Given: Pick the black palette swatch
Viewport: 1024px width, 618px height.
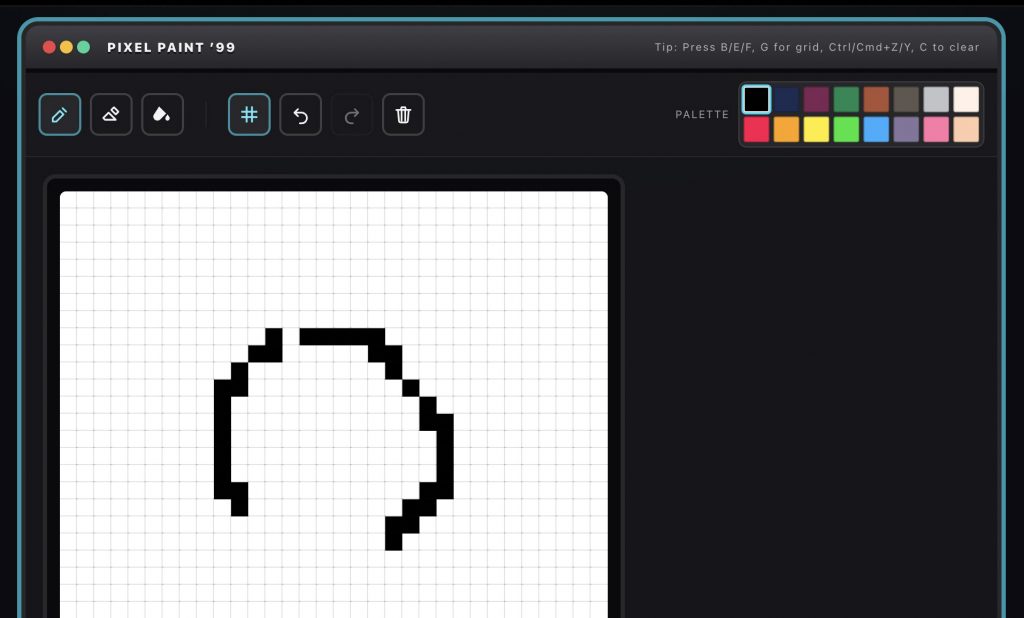Looking at the screenshot, I should click(757, 99).
